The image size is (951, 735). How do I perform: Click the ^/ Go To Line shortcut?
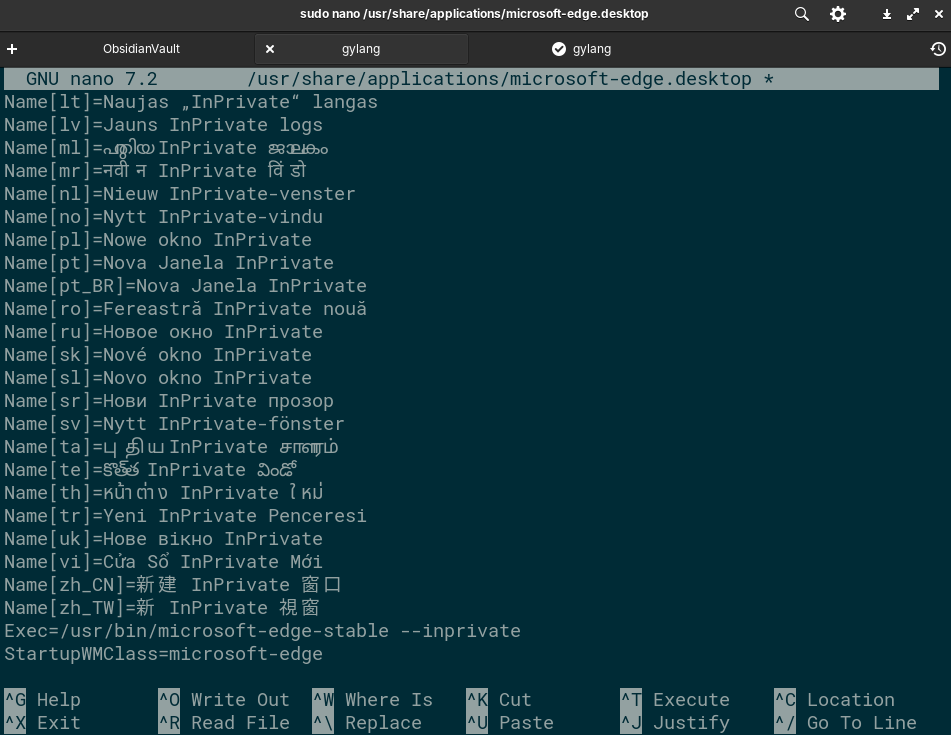point(845,723)
